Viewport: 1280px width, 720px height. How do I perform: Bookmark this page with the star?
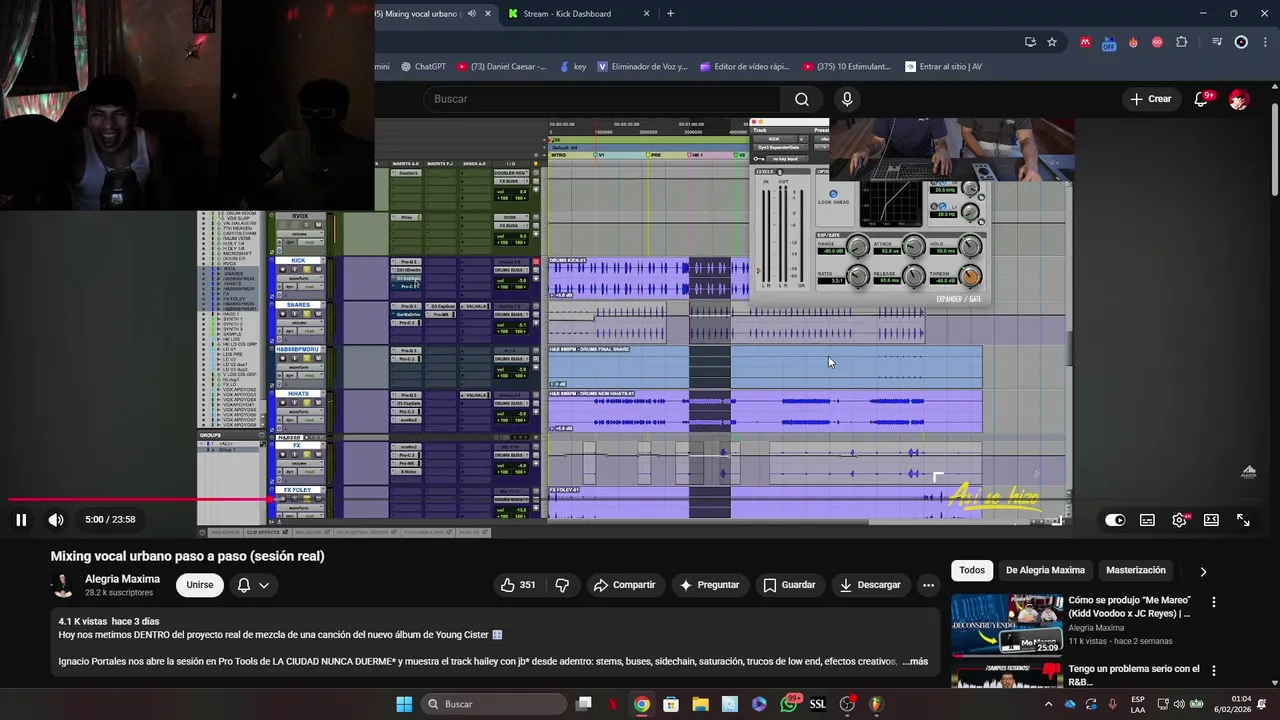click(x=1052, y=42)
